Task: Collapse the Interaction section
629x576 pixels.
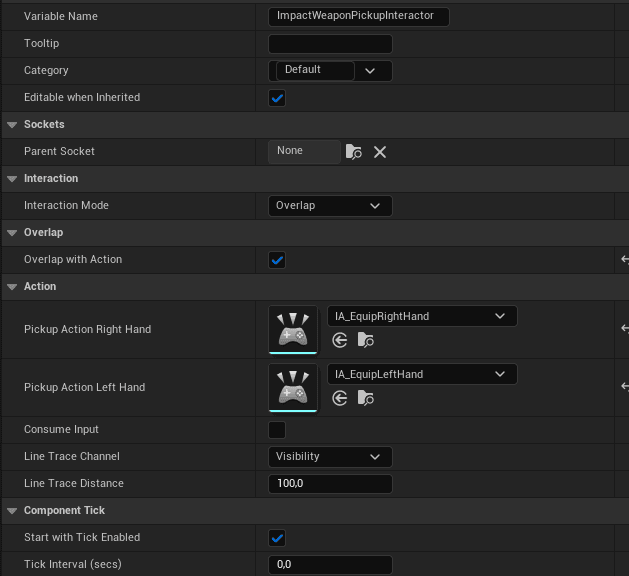Action: pos(12,179)
